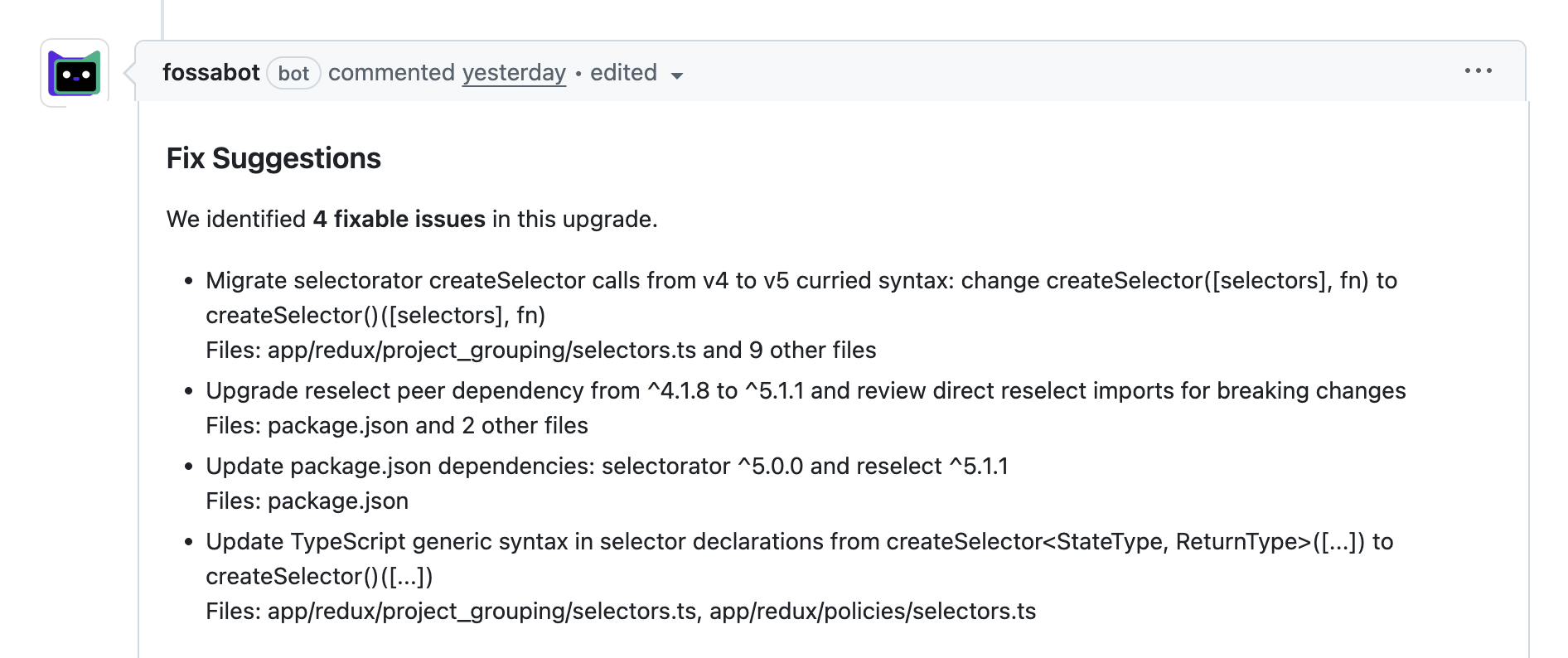Expand the edited history dropdown arrow
1568x658 pixels.
pos(676,75)
